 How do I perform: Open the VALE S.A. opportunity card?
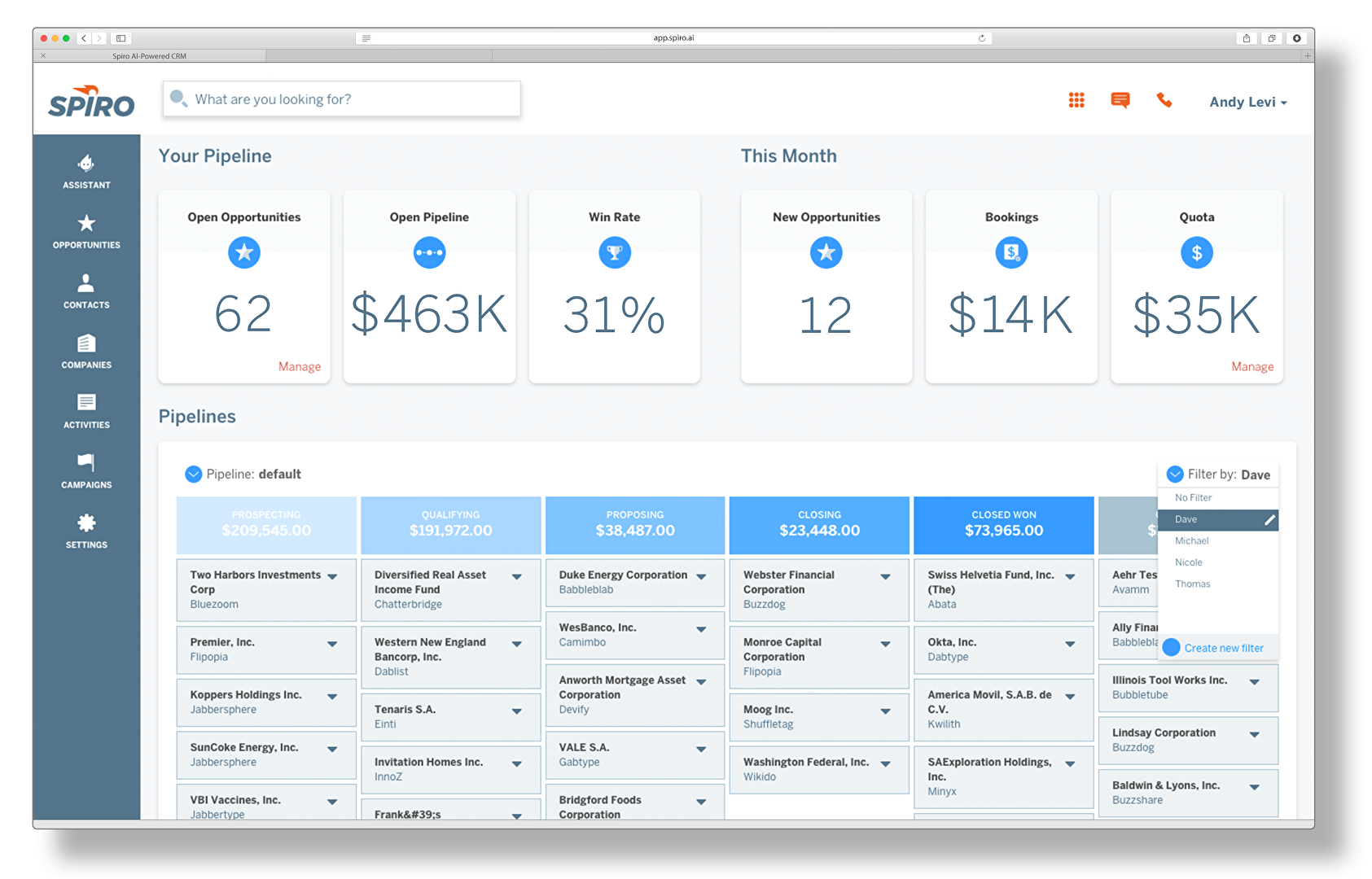pyautogui.click(x=635, y=754)
